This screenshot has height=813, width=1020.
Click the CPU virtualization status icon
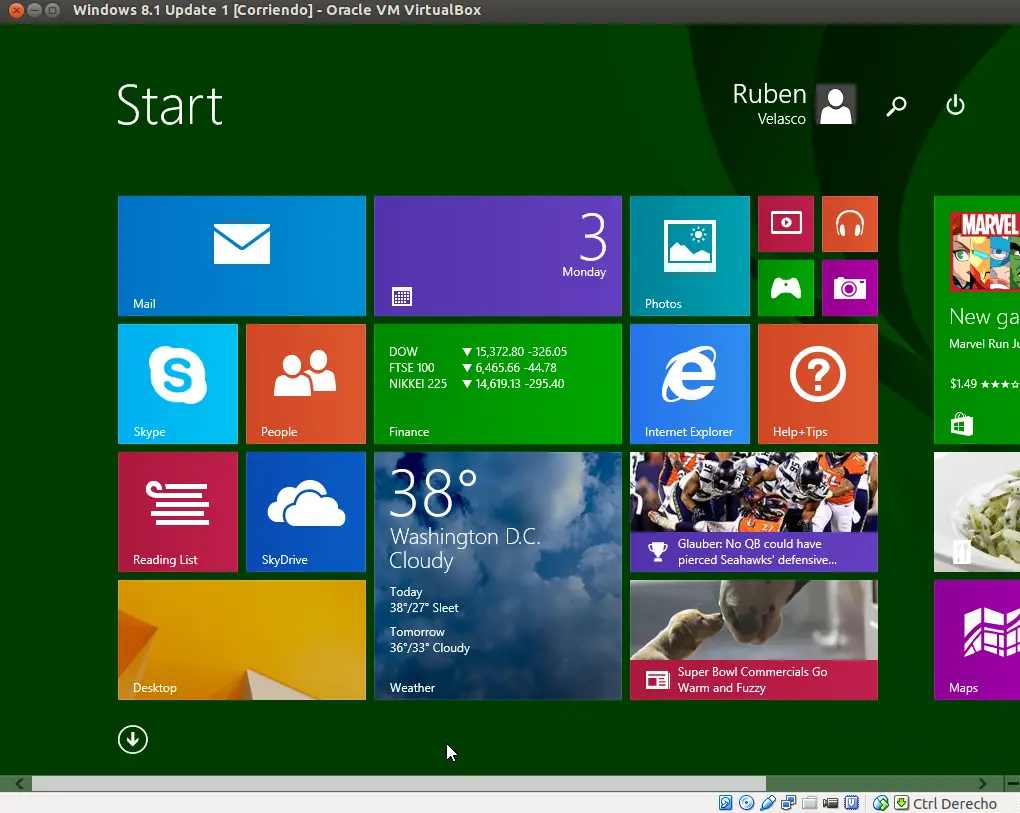coord(852,803)
